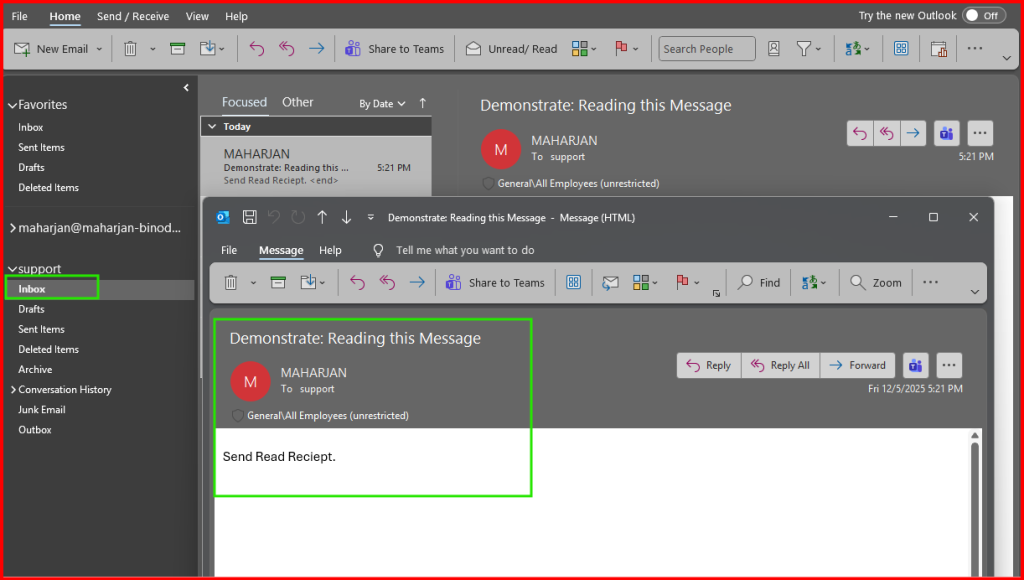
Task: Toggle Unread/Read on the main toolbar
Action: click(x=511, y=49)
